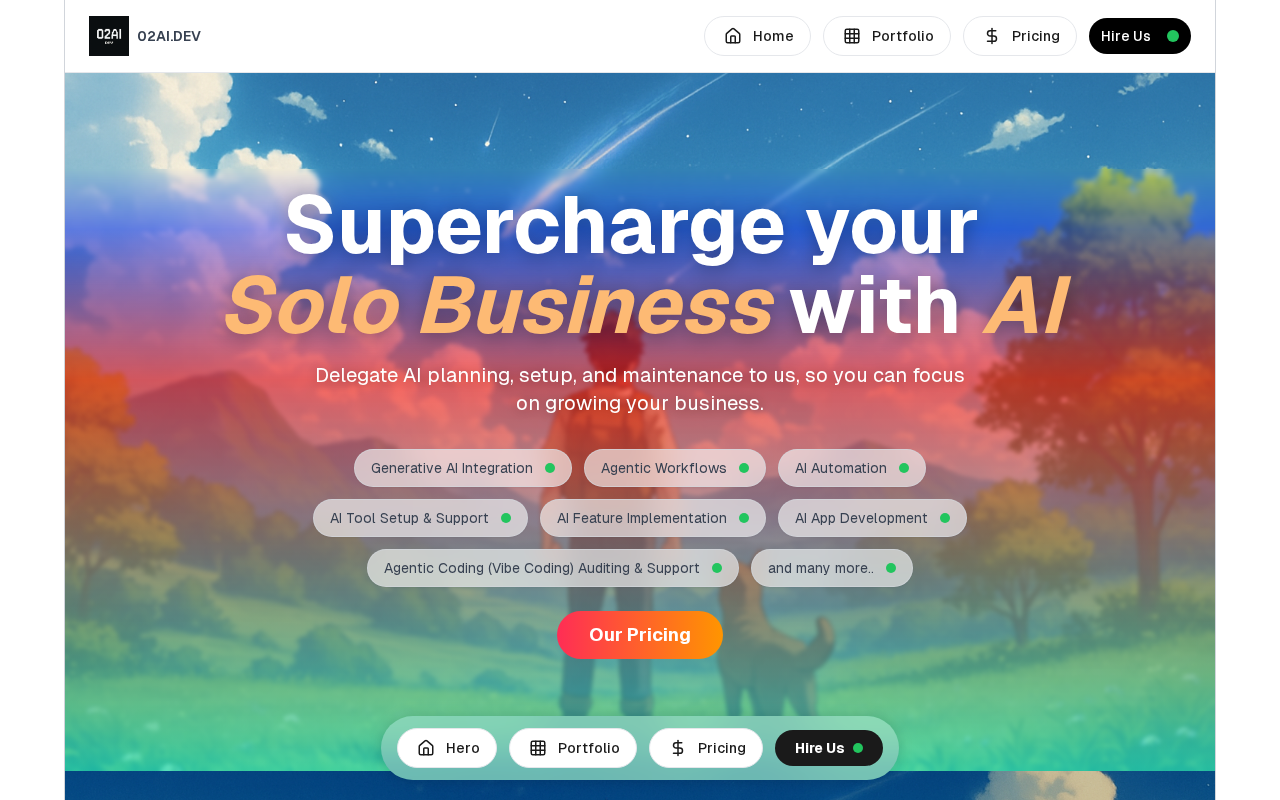This screenshot has width=1280, height=800.
Task: Click the house icon in bottom Hero button
Action: [426, 748]
